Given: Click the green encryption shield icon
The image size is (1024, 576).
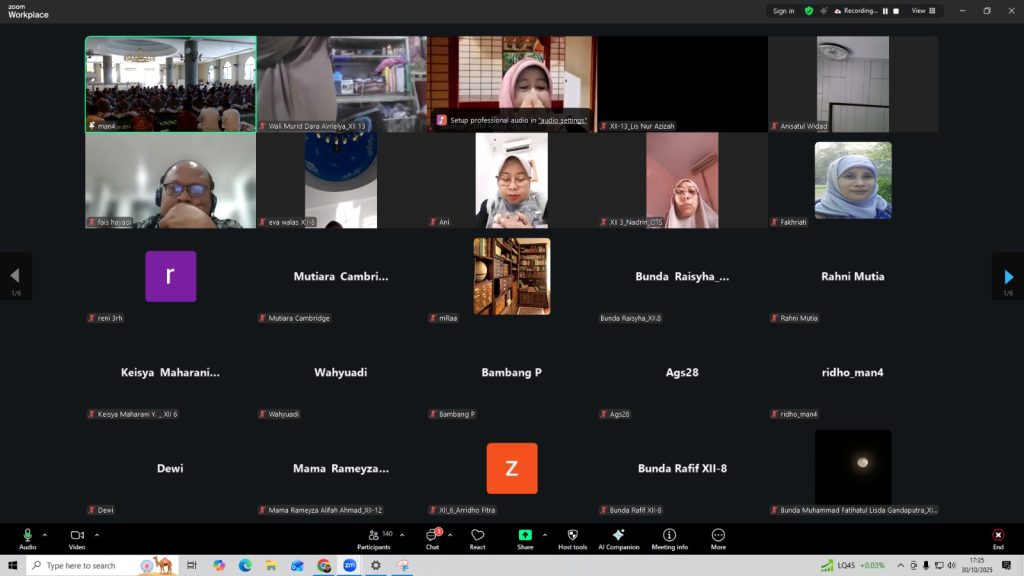Looking at the screenshot, I should coord(809,11).
